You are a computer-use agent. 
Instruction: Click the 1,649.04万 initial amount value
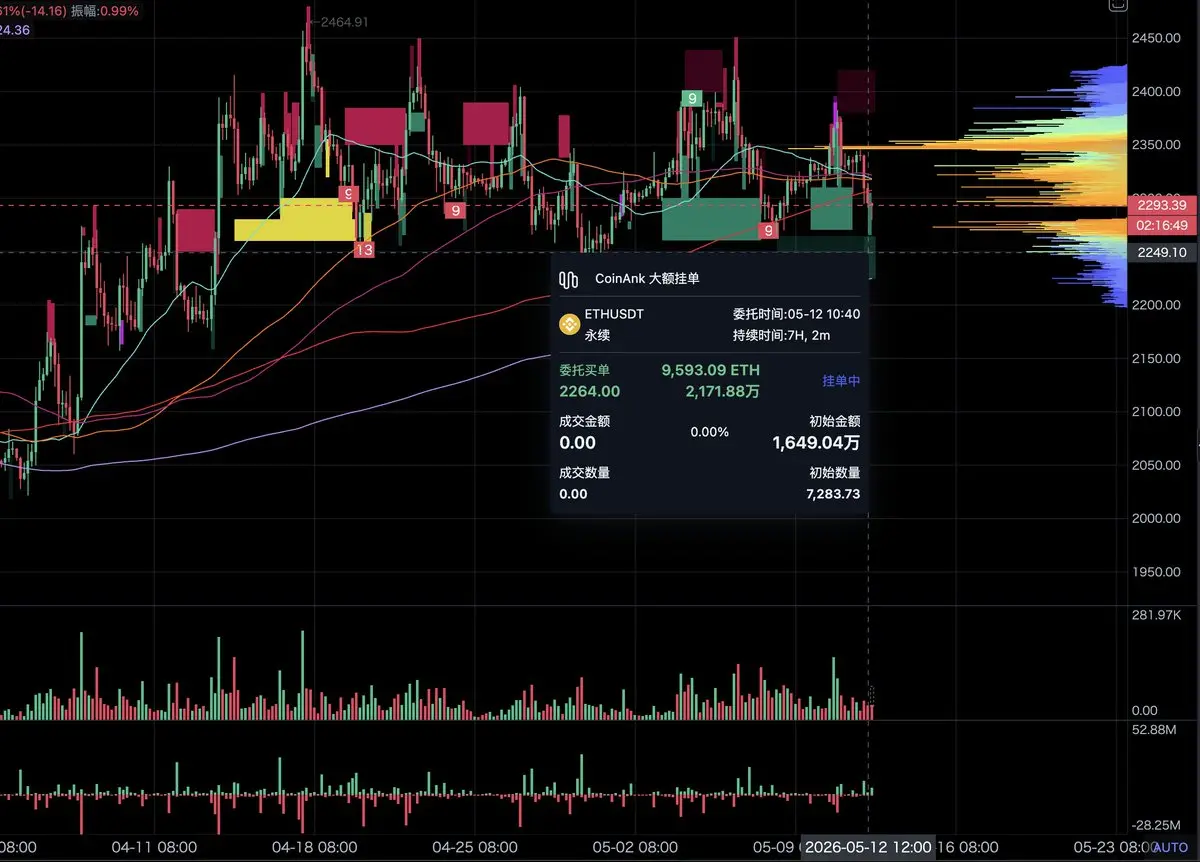pos(816,443)
